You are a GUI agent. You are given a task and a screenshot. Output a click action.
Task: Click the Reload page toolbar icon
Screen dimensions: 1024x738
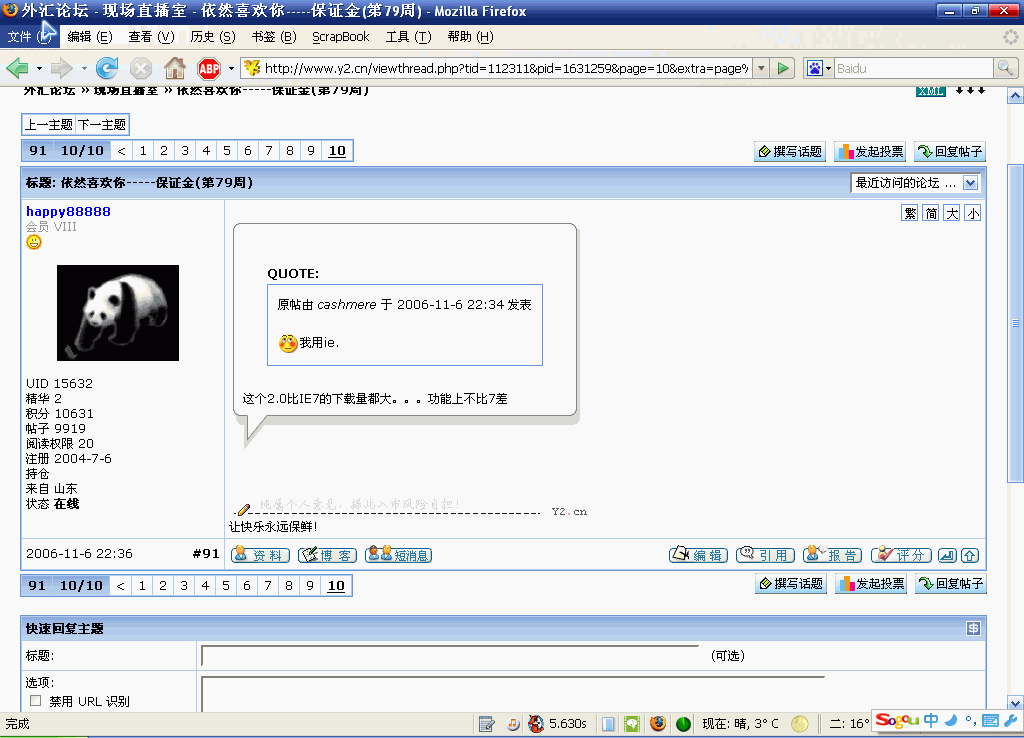107,68
